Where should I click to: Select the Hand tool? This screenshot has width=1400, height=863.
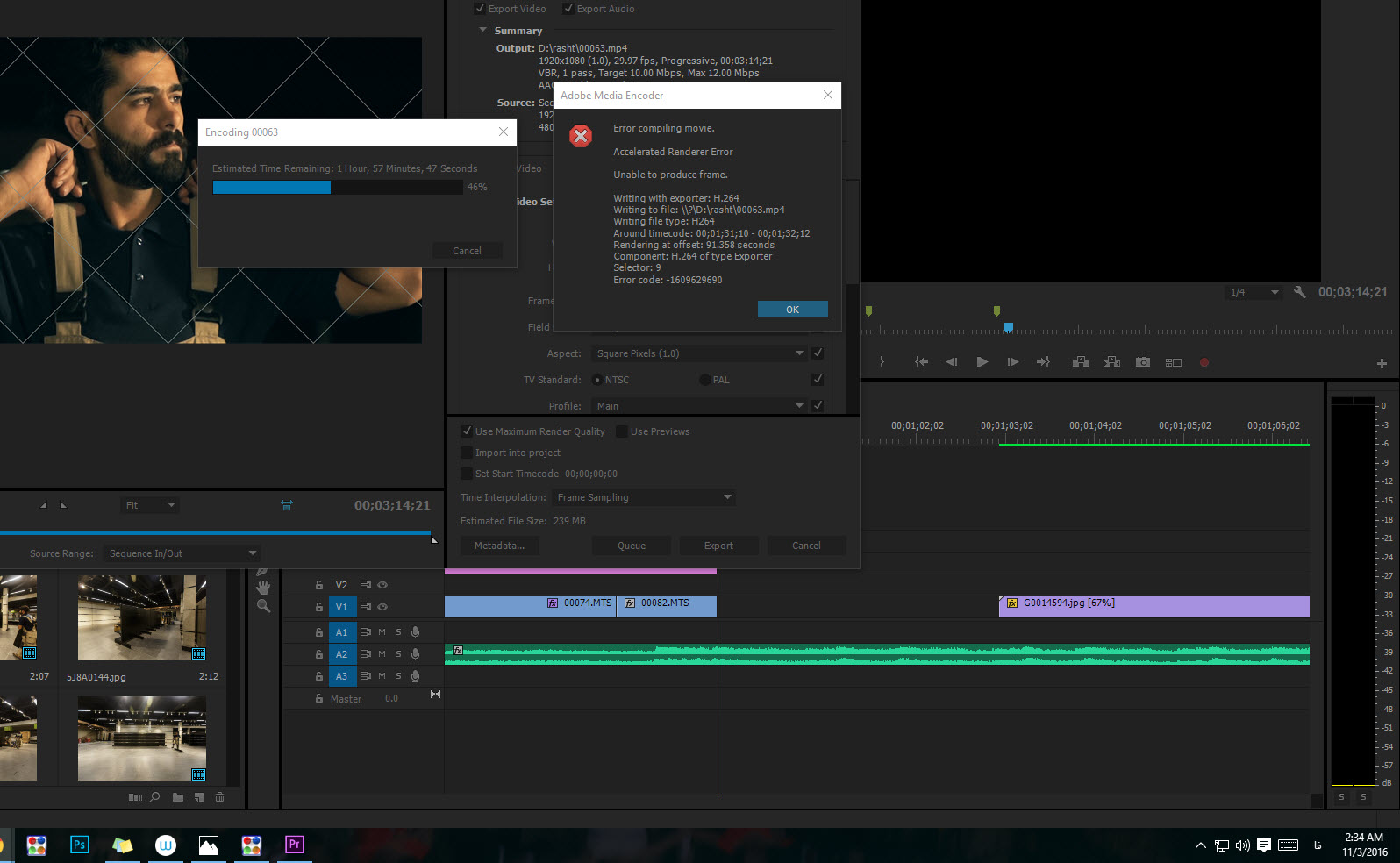coord(263,588)
